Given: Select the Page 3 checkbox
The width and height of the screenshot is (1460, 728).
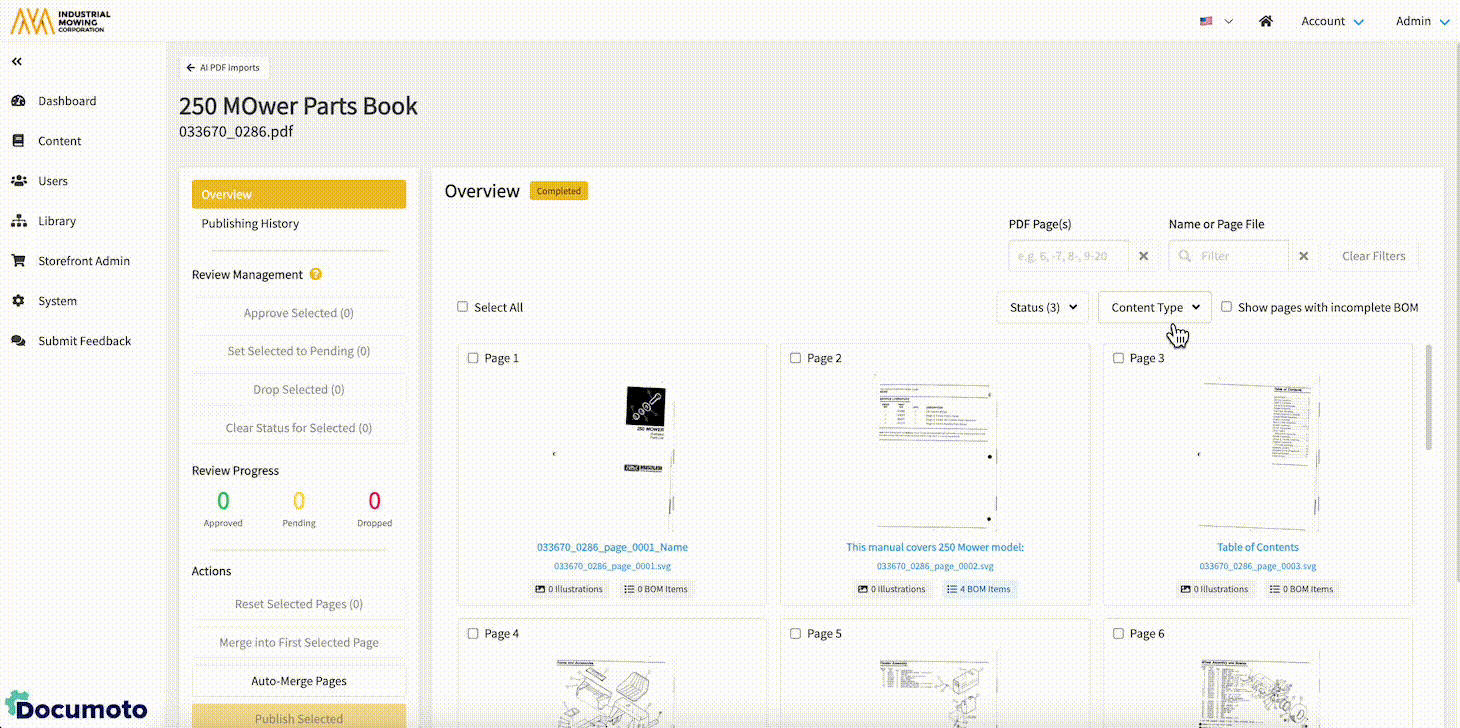Looking at the screenshot, I should (x=1119, y=358).
